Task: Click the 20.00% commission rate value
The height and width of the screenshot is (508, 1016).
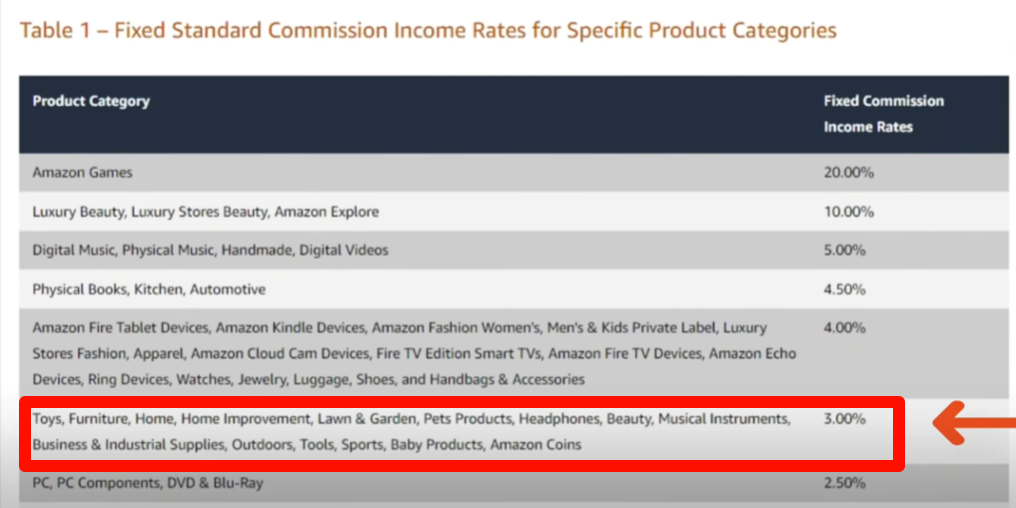Action: pyautogui.click(x=848, y=172)
